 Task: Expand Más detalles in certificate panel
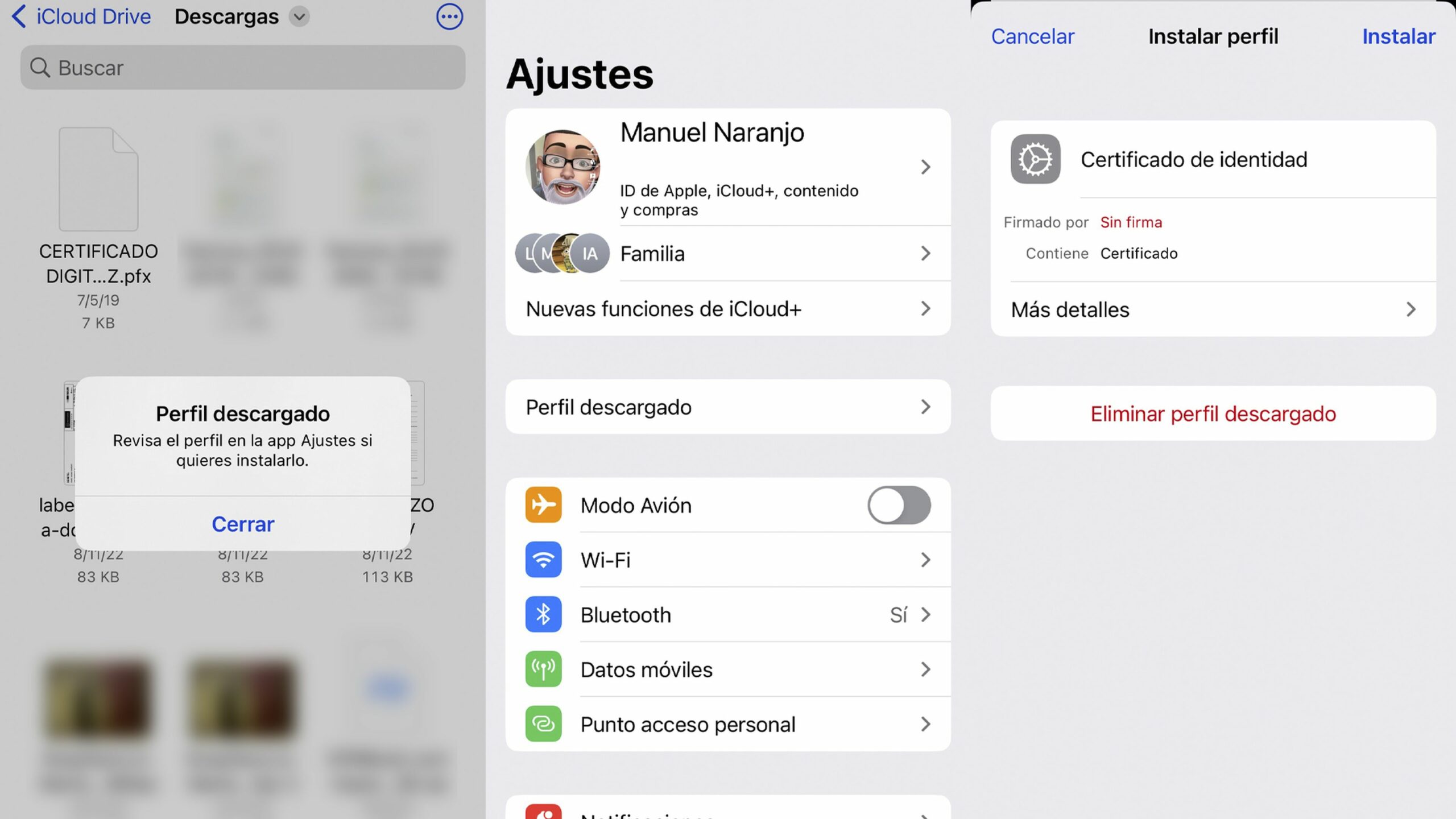tap(1214, 309)
